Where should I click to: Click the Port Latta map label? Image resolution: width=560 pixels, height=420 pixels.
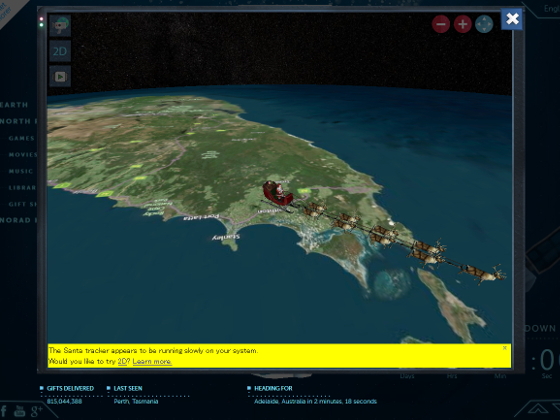click(x=201, y=217)
